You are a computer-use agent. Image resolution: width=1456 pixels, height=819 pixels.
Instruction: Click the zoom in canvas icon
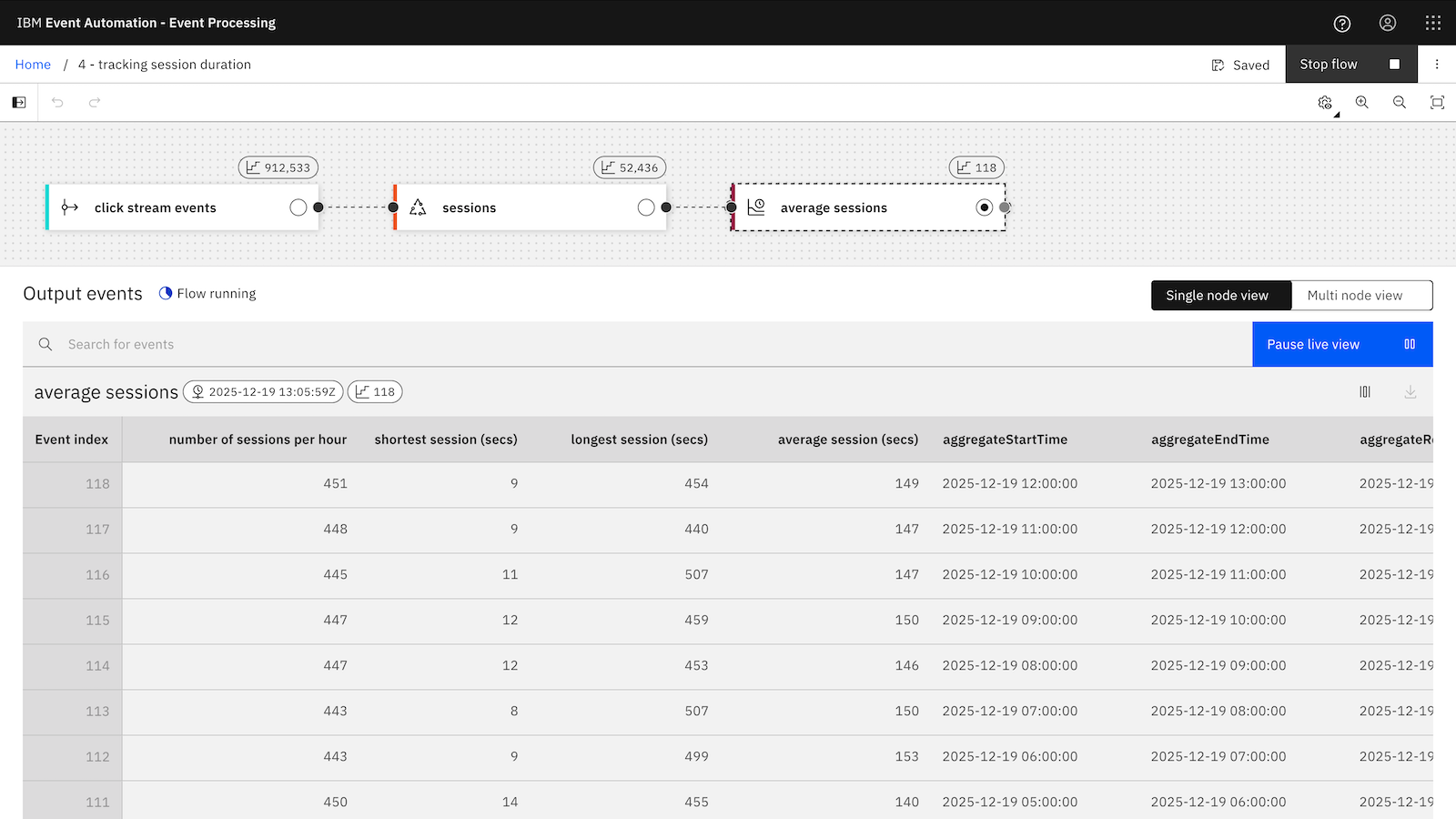pos(1361,103)
